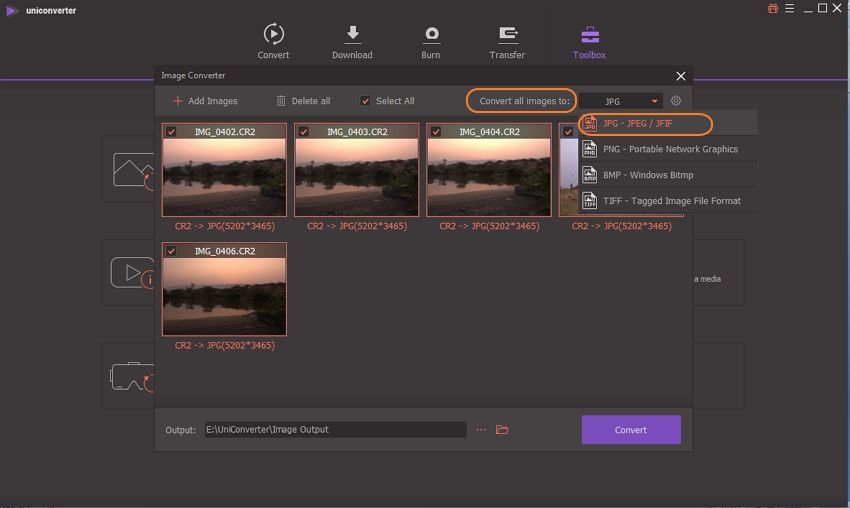Screen dimensions: 850x508
Task: Click the IMG_0403.CR2 thumbnail image
Action: coord(357,176)
